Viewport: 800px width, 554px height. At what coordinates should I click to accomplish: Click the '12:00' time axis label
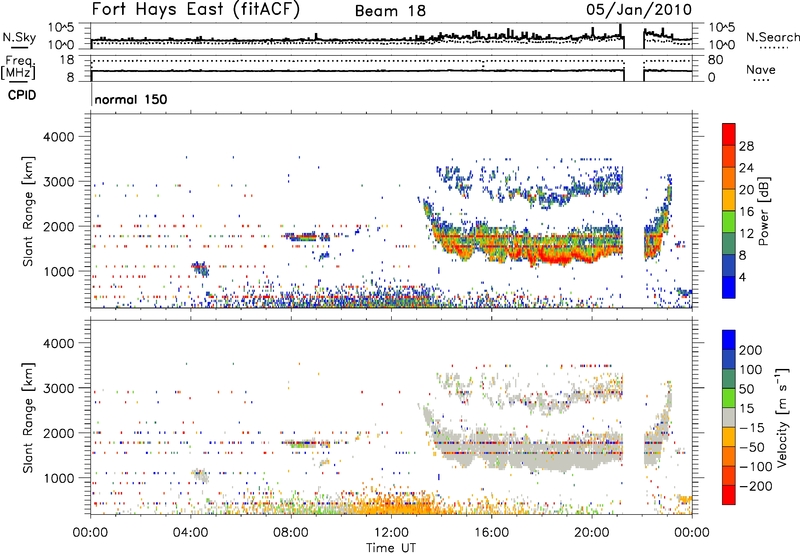(391, 533)
